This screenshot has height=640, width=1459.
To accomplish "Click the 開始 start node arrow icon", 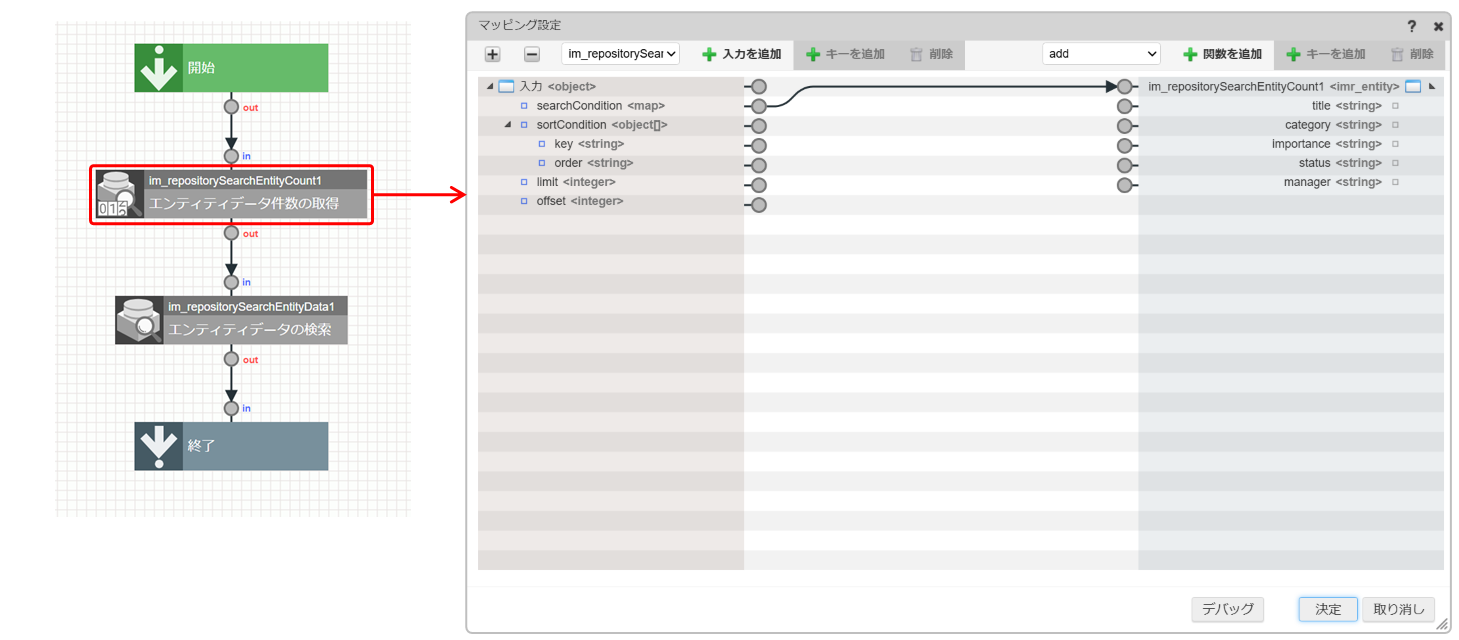I will 158,68.
